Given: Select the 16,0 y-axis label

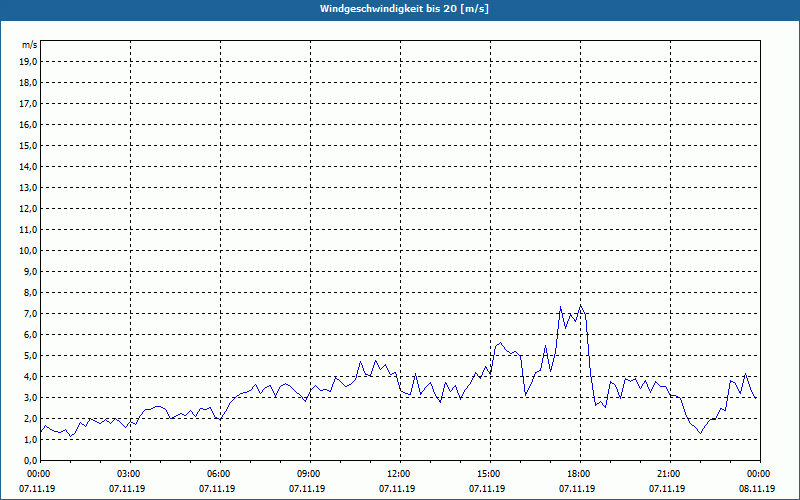Looking at the screenshot, I should tap(28, 124).
